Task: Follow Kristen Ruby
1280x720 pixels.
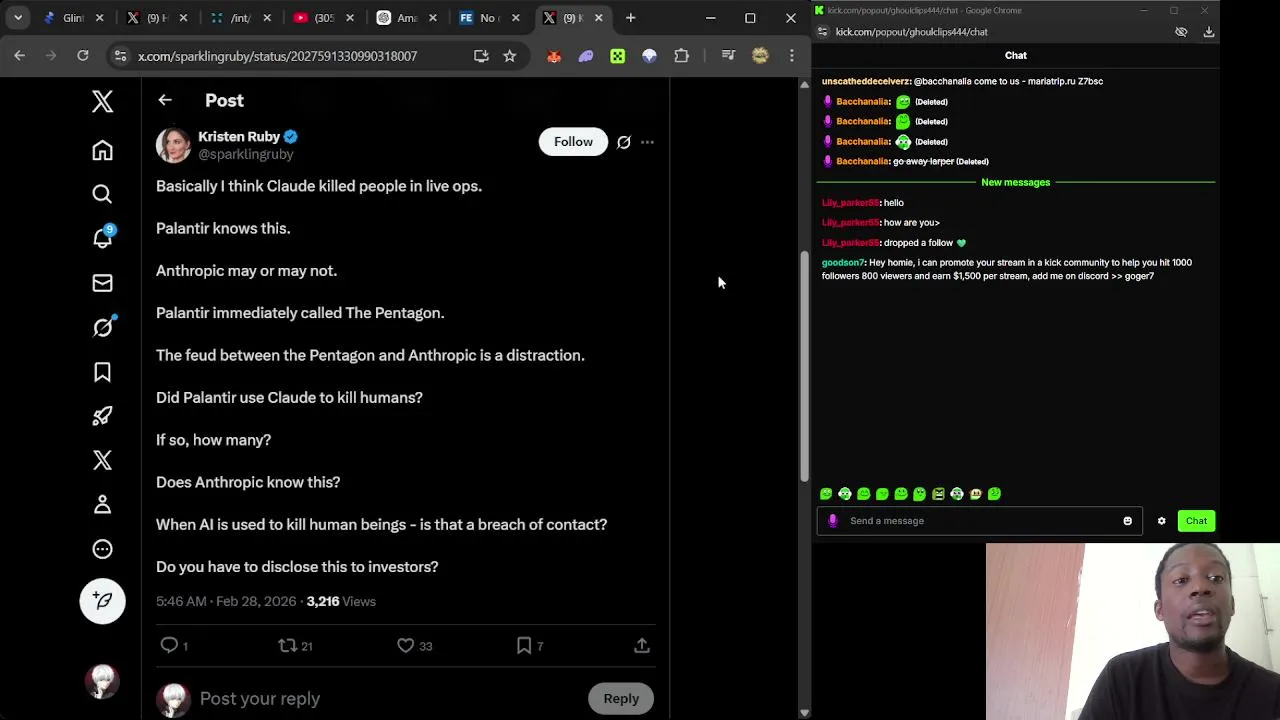Action: click(x=573, y=142)
